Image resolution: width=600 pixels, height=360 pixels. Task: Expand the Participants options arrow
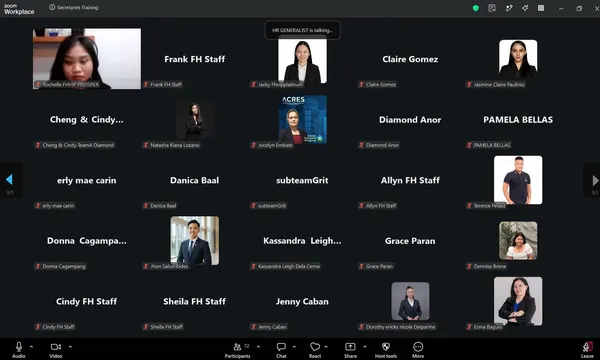tap(258, 347)
